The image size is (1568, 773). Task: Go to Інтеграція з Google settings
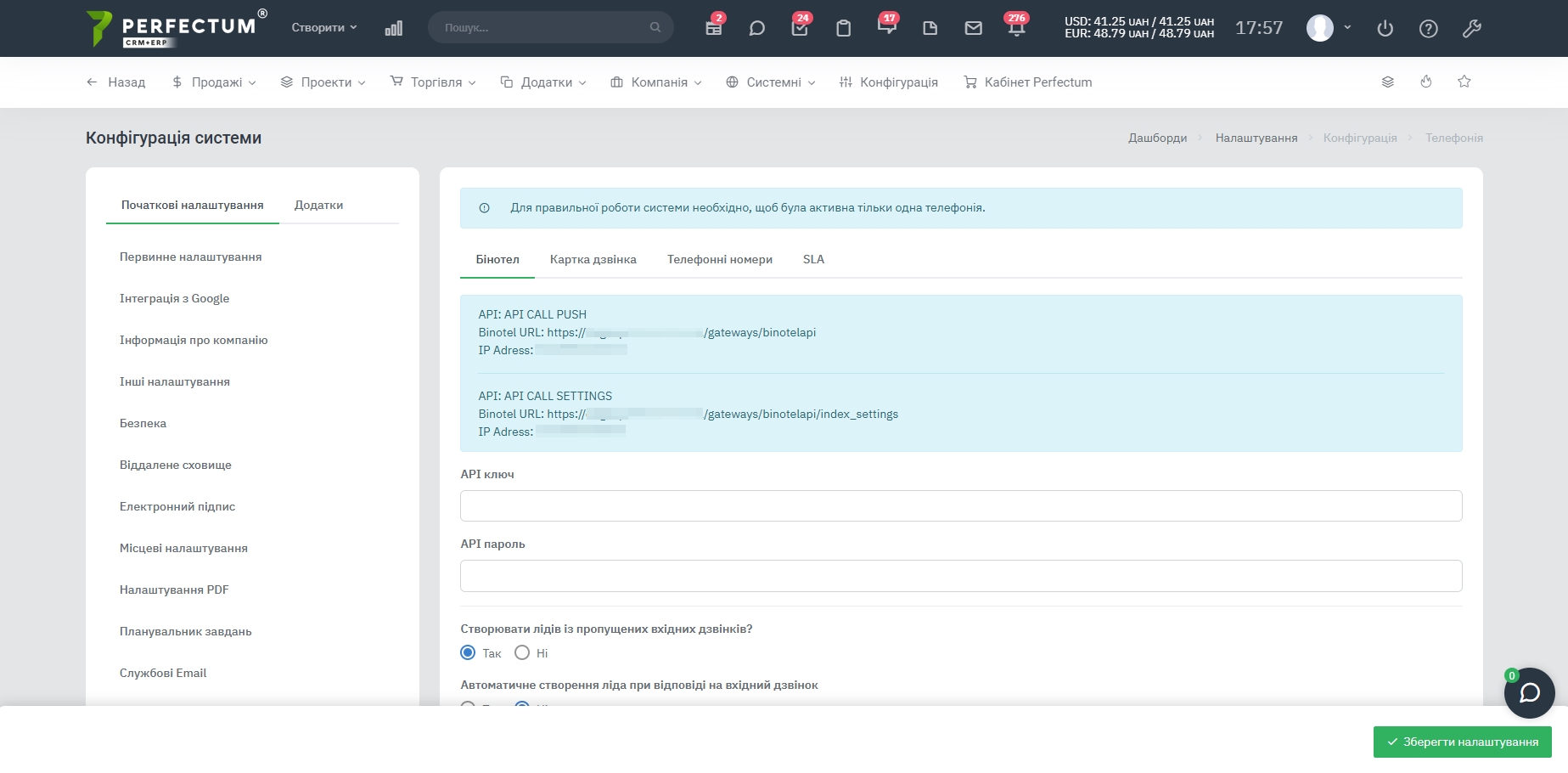[x=174, y=298]
